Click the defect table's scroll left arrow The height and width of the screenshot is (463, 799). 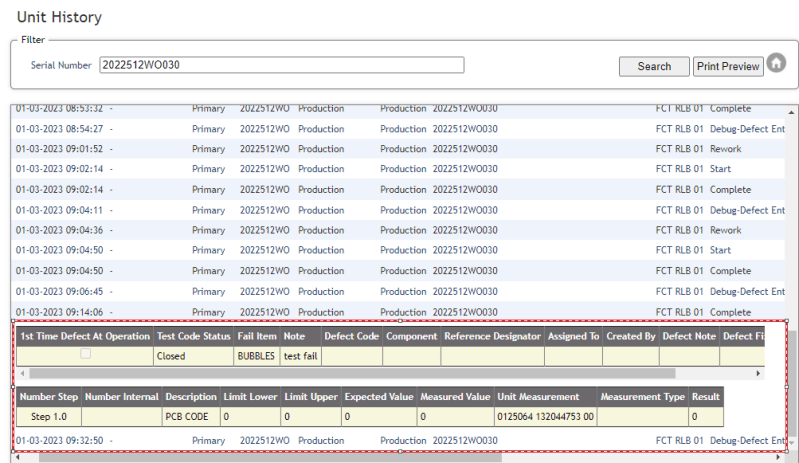click(22, 373)
